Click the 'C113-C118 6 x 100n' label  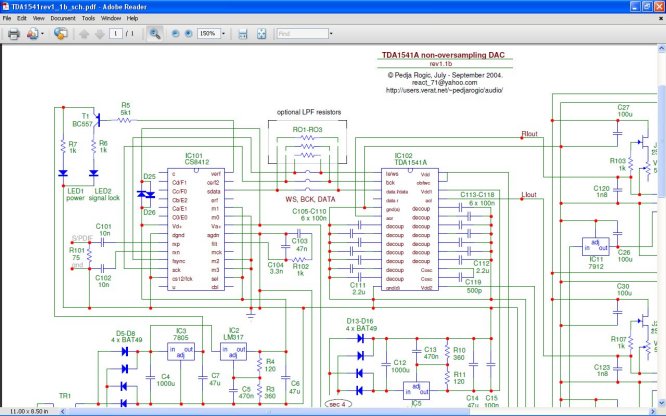click(x=477, y=199)
